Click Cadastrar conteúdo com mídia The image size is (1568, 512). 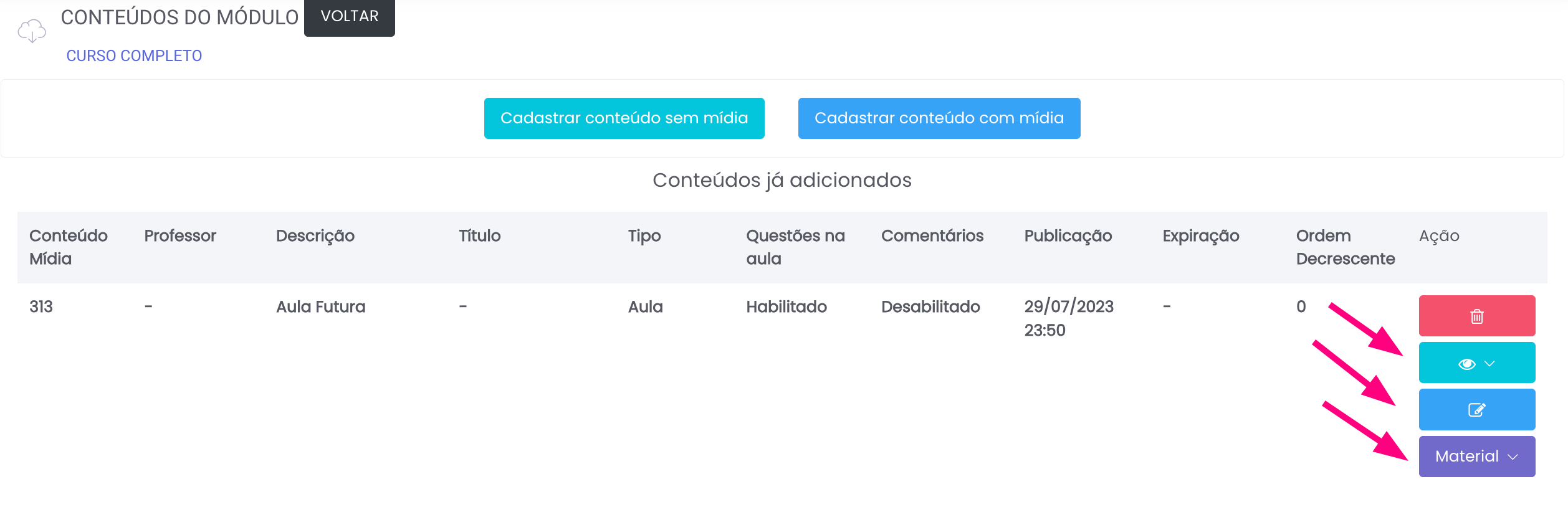939,118
